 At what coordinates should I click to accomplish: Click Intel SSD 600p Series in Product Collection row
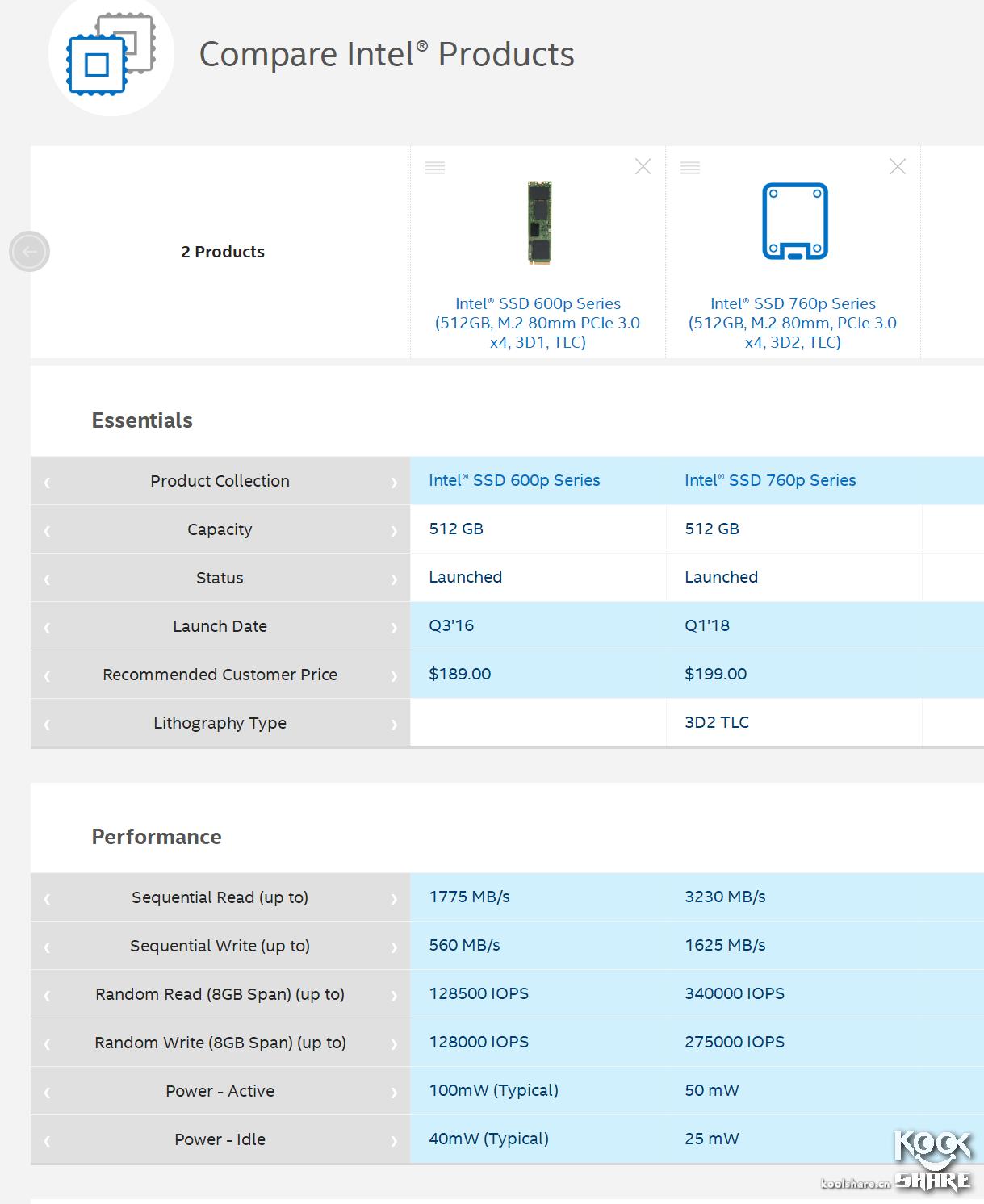point(513,480)
